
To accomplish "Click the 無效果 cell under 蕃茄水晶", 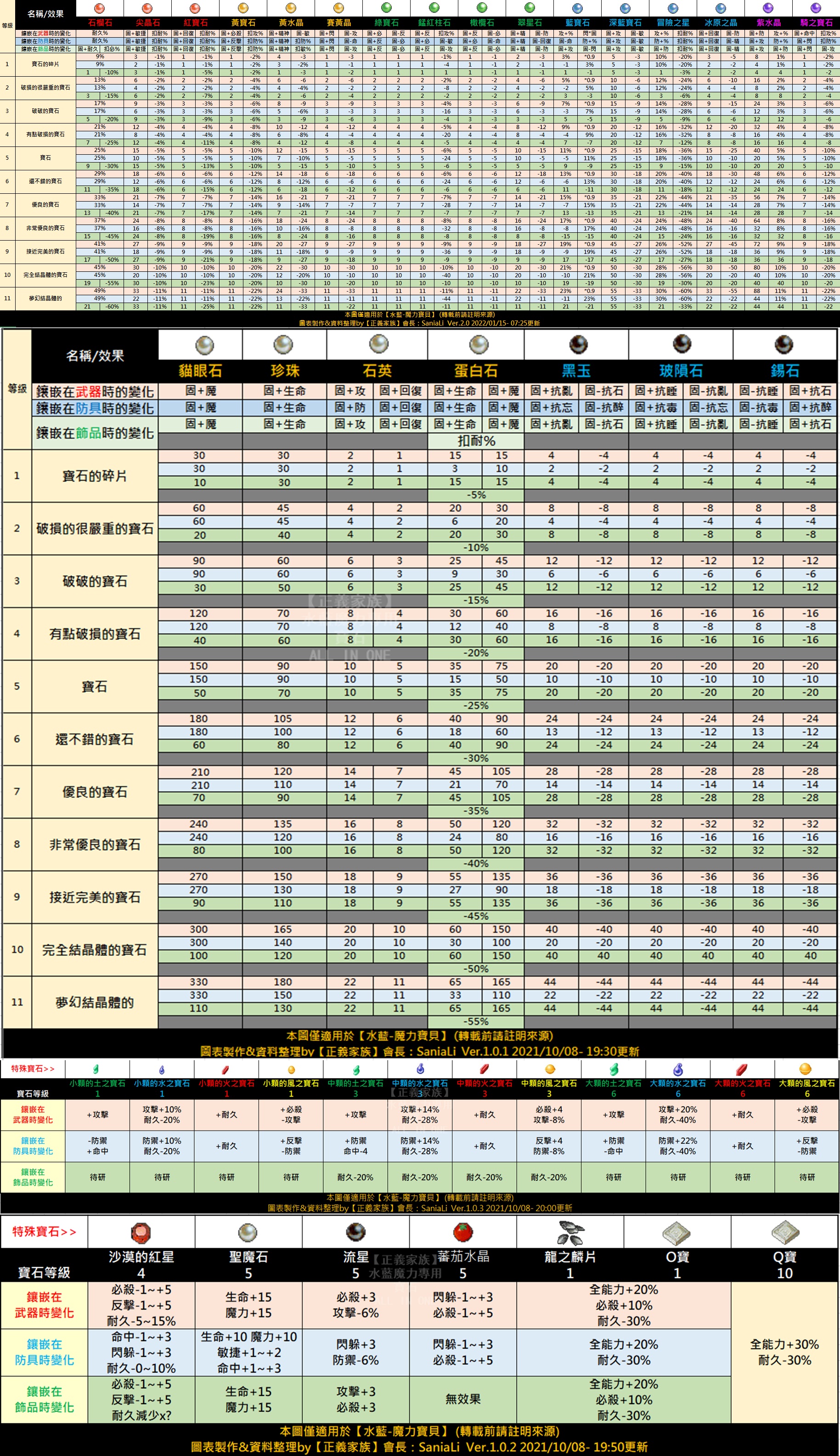I will [462, 1399].
